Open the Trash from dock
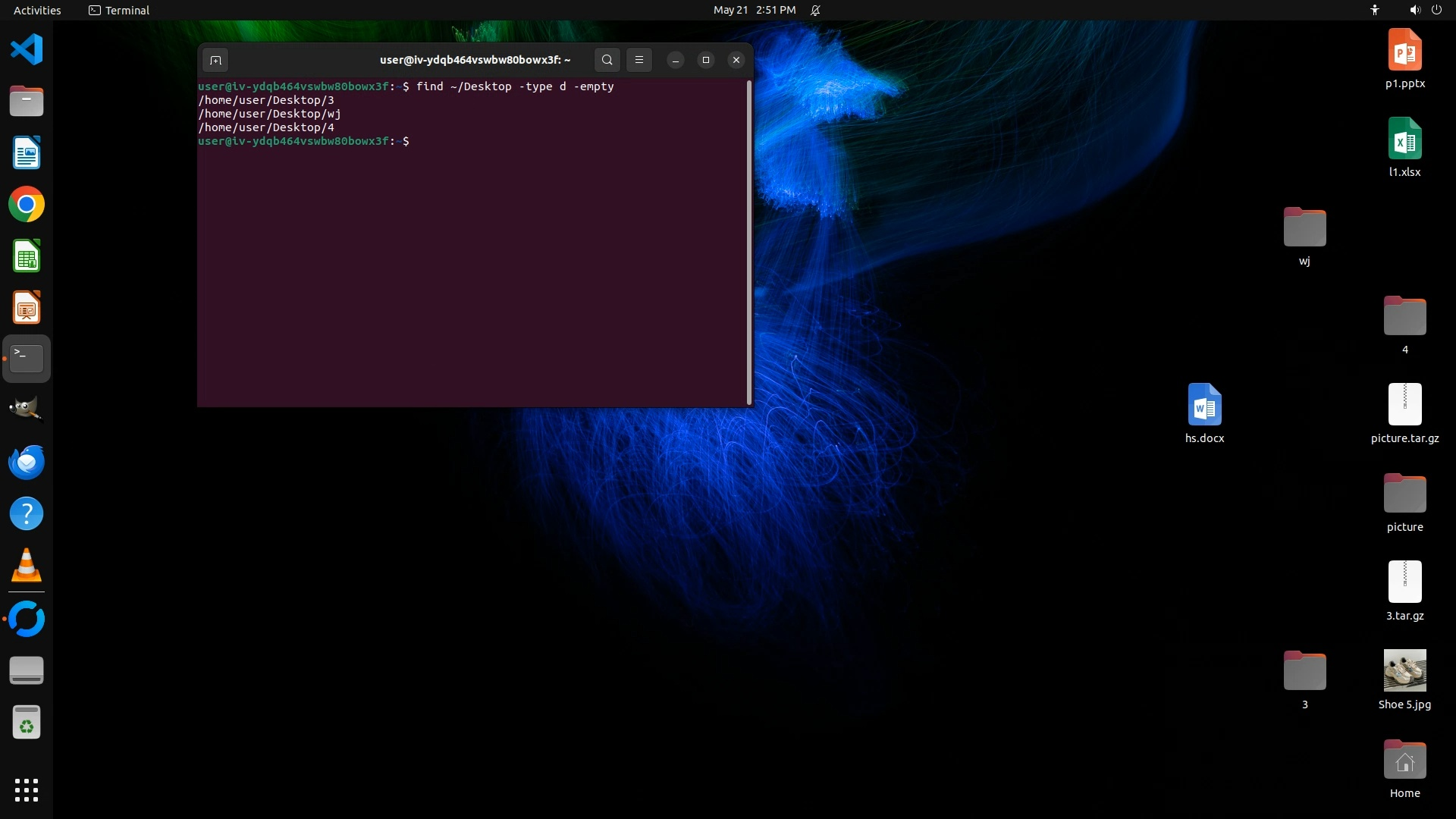The image size is (1456, 819). tap(27, 723)
